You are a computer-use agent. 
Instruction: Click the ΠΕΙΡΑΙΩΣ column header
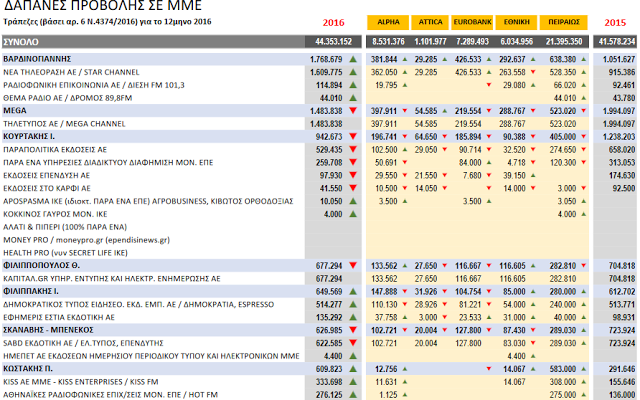564,22
